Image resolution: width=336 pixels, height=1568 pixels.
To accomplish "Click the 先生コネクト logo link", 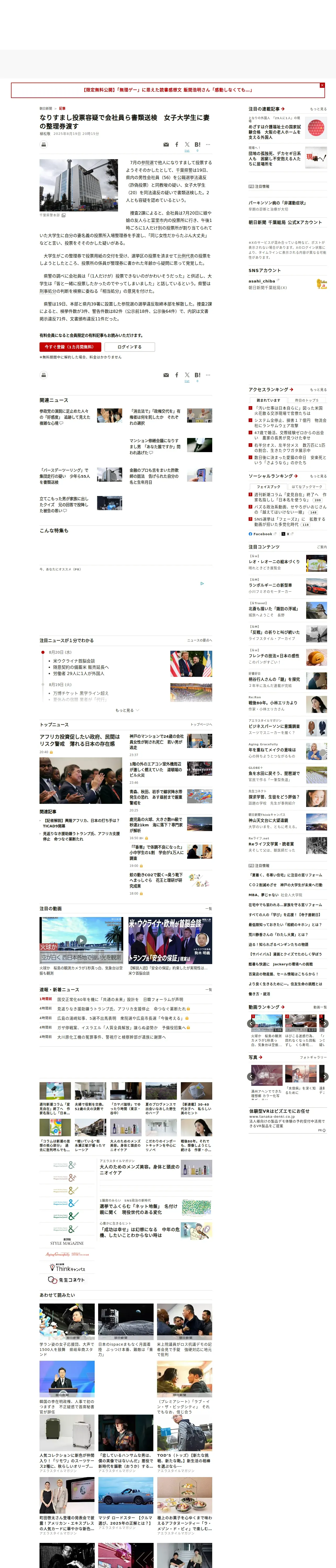I will 67,1280.
